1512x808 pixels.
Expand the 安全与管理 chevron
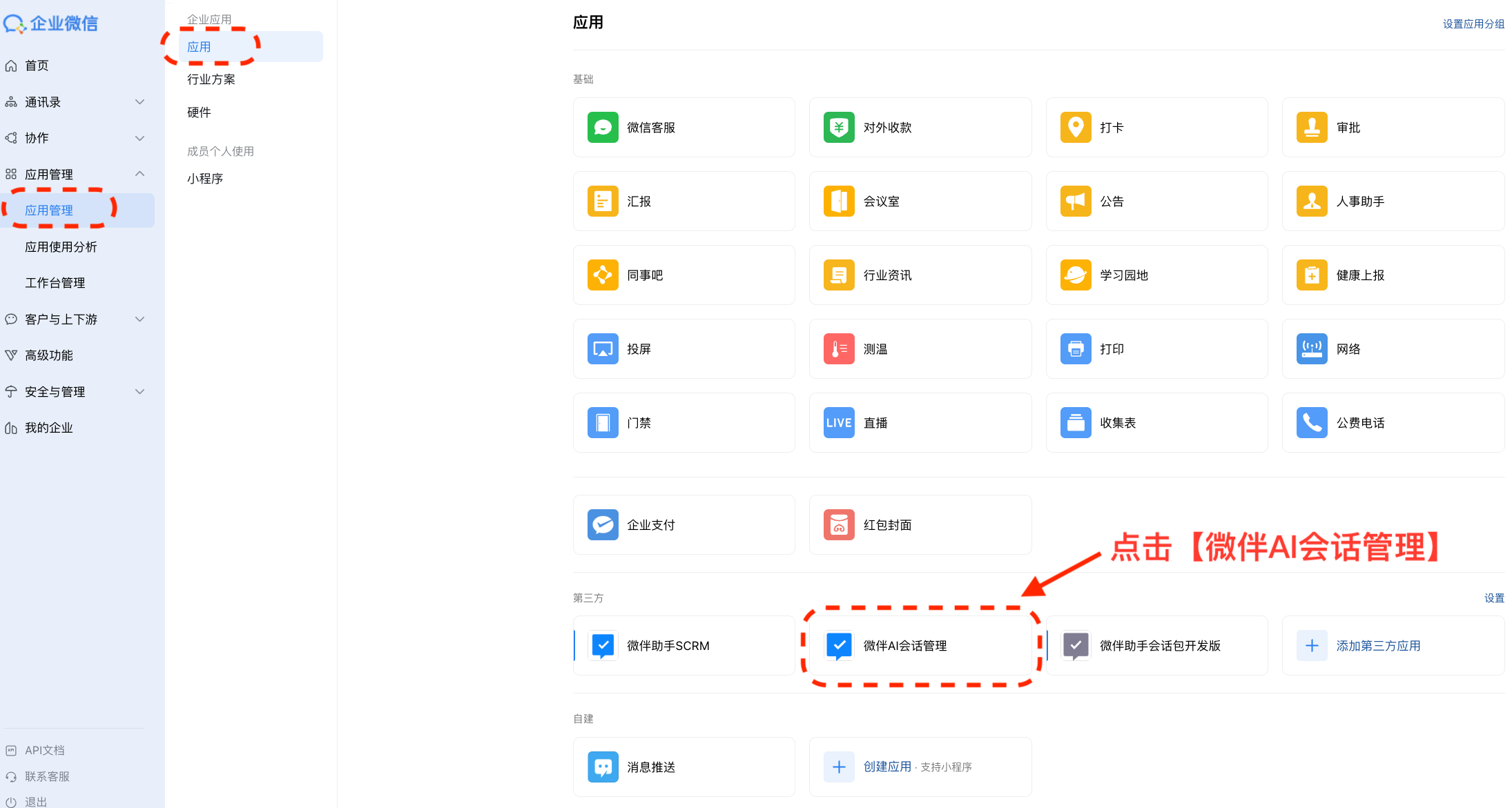[x=140, y=392]
